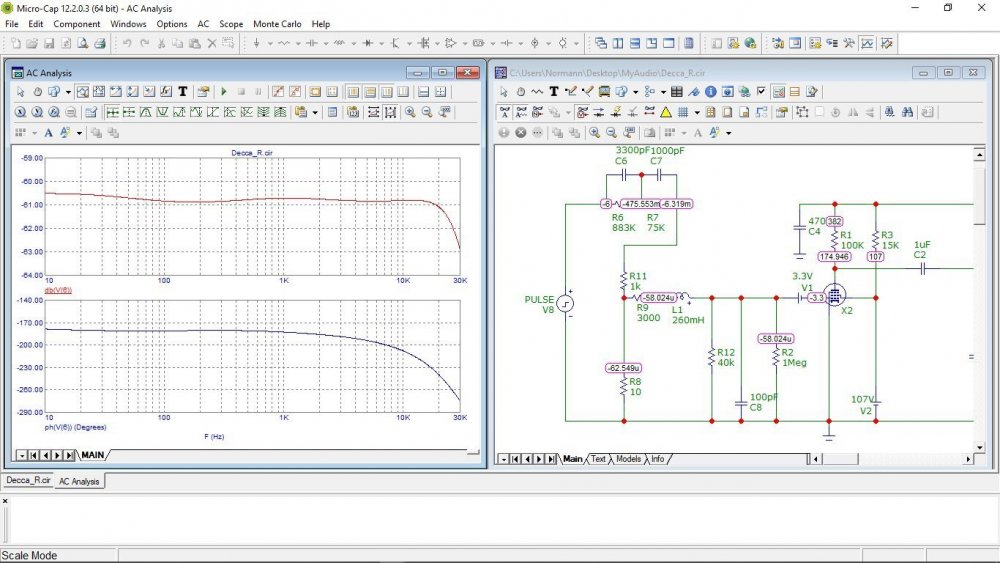
Task: Switch to the Decca_R.cir window tab
Action: 27,481
